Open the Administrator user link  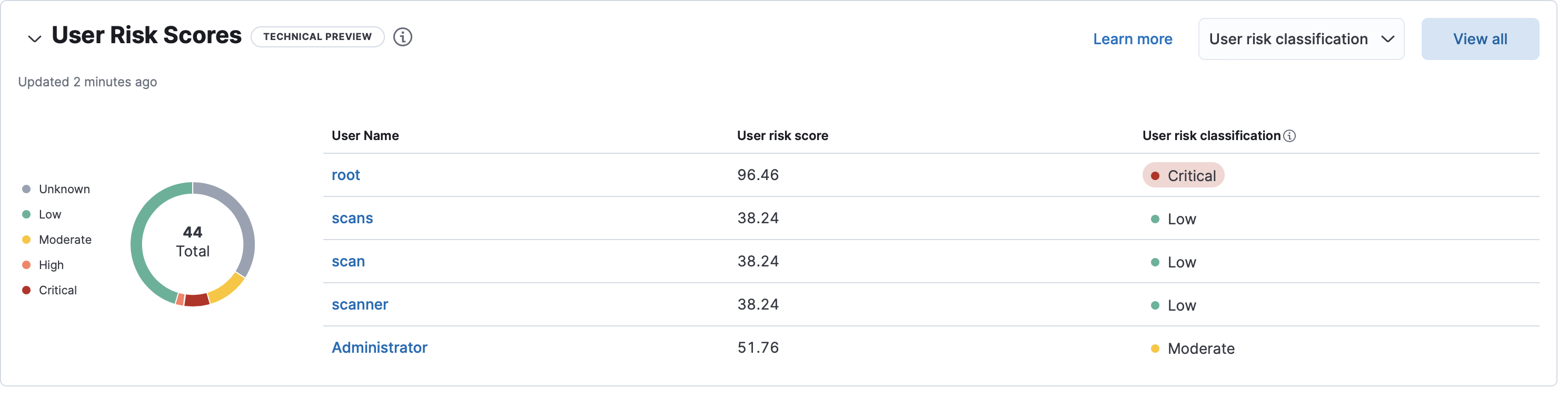[379, 348]
